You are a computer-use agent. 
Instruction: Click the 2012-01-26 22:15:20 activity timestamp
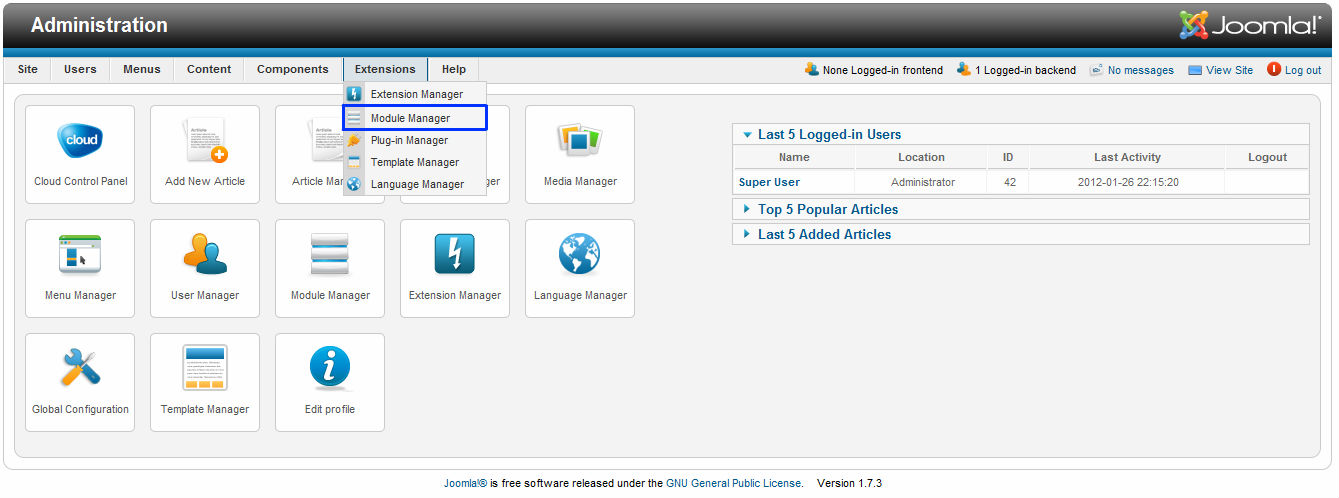click(x=1128, y=182)
